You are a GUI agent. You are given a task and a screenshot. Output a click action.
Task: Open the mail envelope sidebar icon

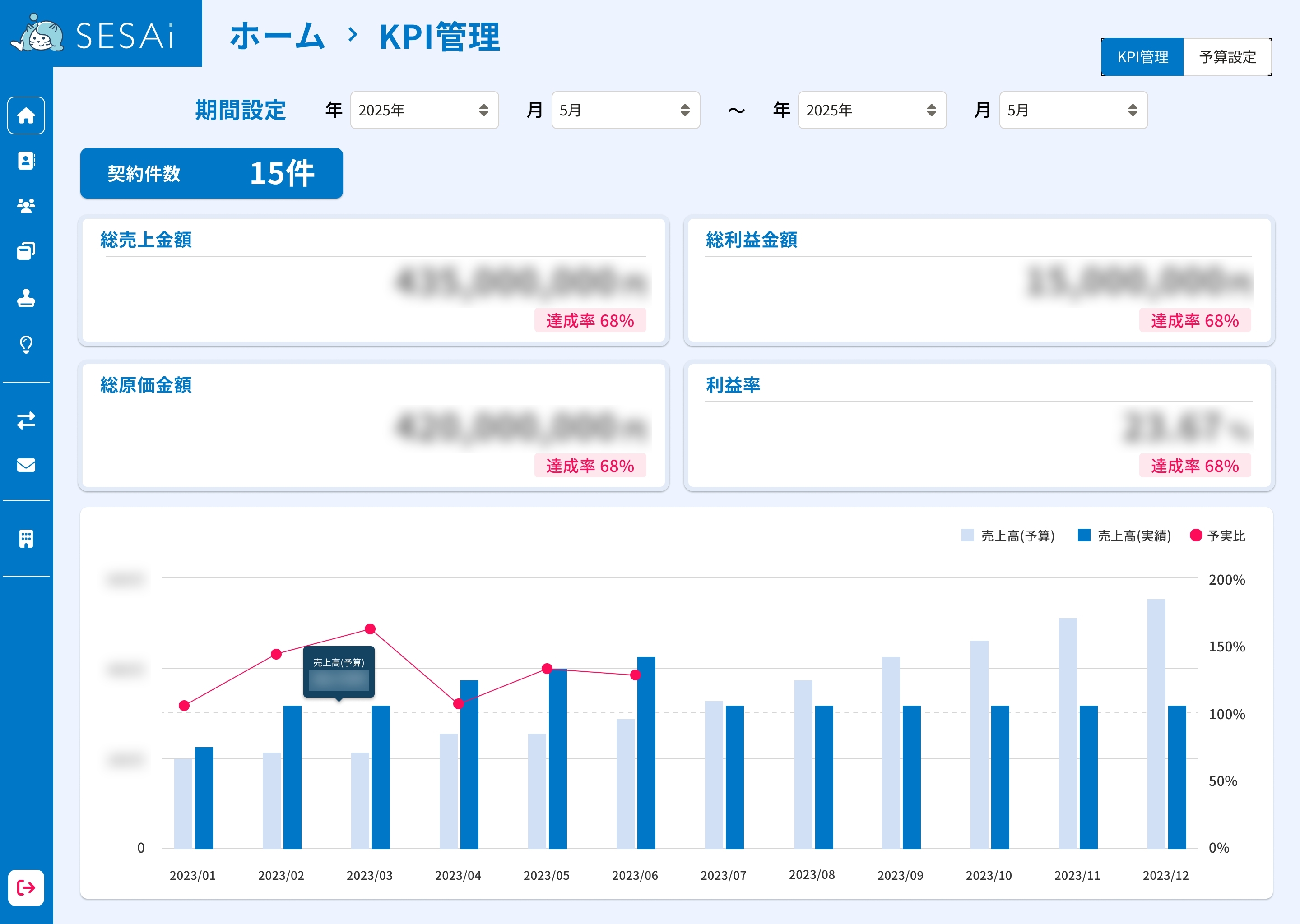[26, 466]
